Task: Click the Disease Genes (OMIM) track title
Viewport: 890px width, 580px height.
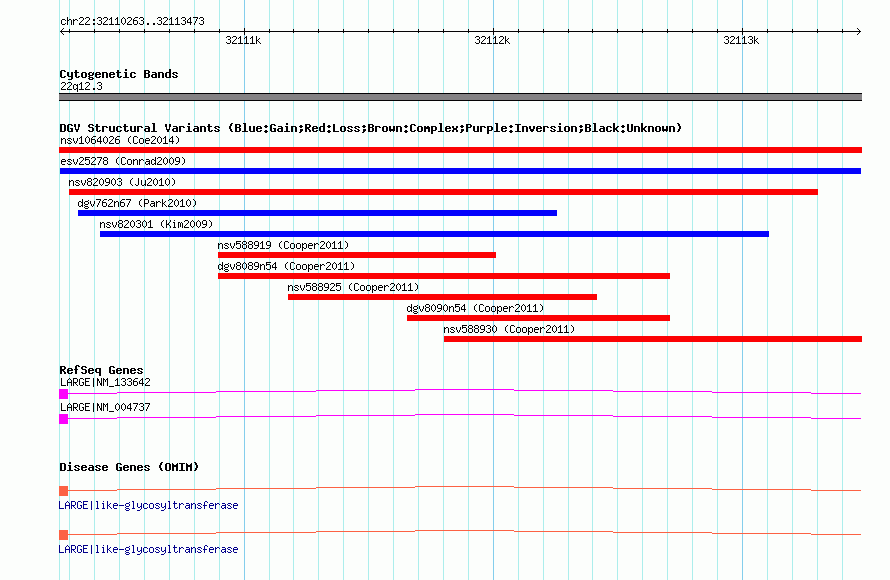Action: click(129, 467)
